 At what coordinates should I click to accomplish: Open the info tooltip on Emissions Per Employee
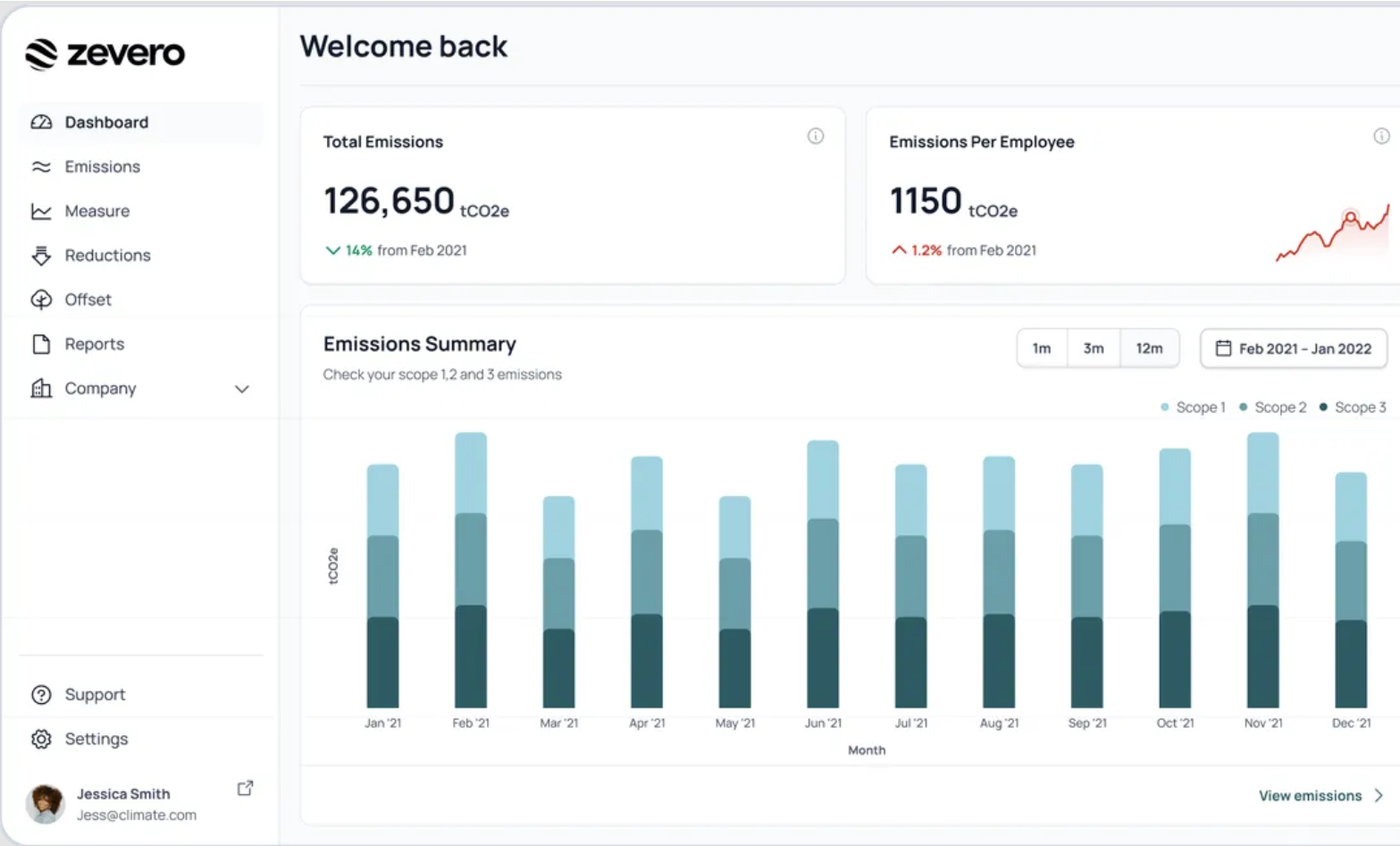click(x=1381, y=136)
